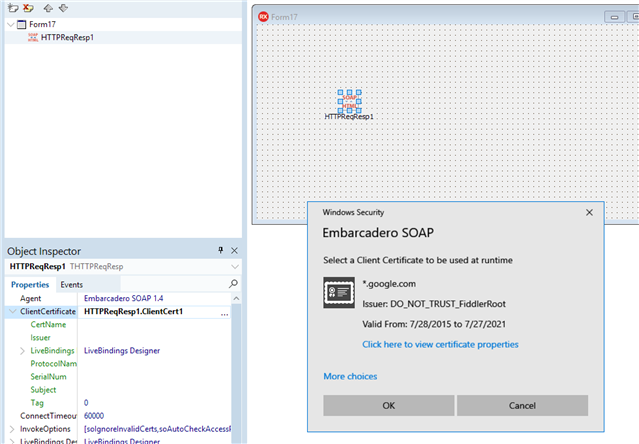639x444 pixels.
Task: Open the HTTPReqResp1 component selector dropdown
Action: tap(235, 267)
